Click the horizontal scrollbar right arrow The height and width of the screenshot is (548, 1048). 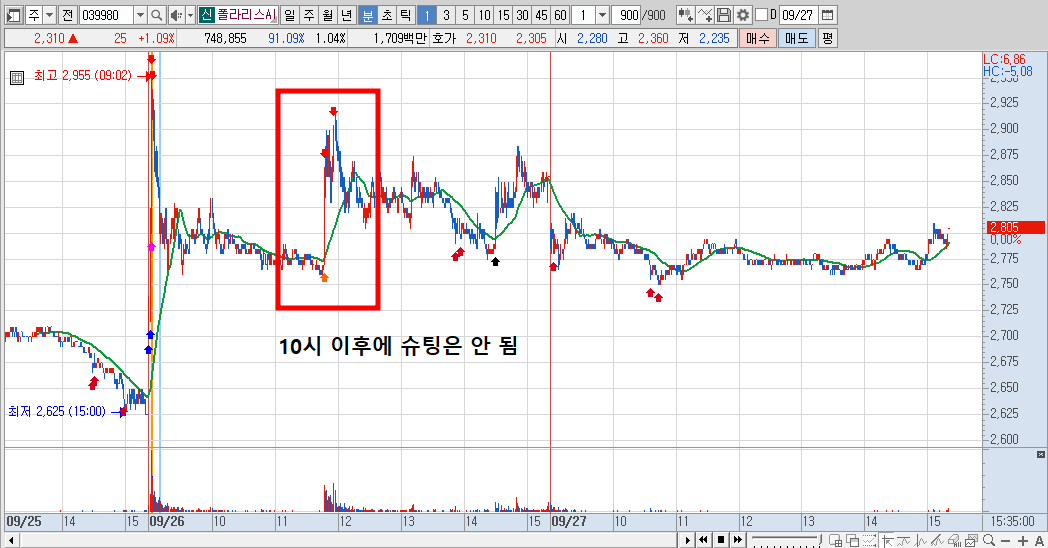[x=686, y=540]
